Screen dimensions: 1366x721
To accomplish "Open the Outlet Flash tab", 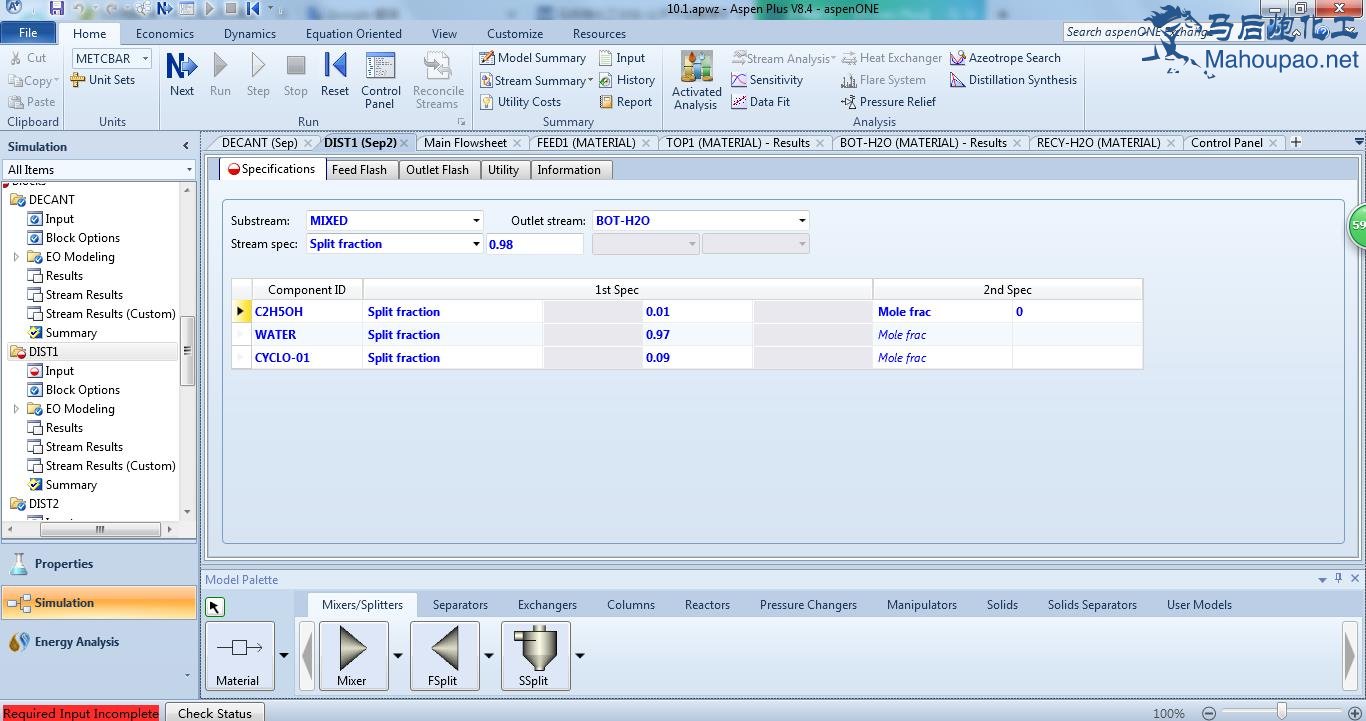I will point(437,170).
